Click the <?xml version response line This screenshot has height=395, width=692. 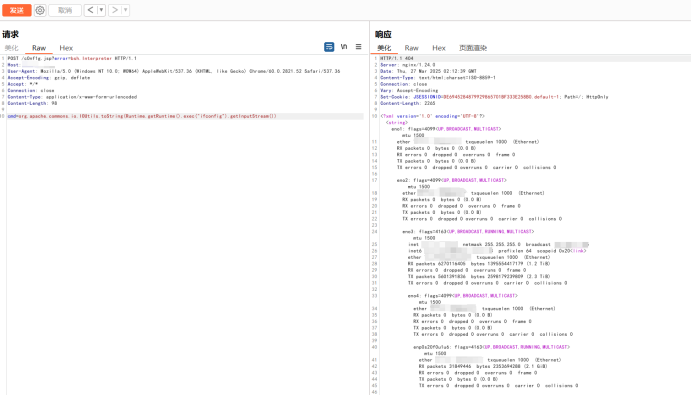(432, 116)
